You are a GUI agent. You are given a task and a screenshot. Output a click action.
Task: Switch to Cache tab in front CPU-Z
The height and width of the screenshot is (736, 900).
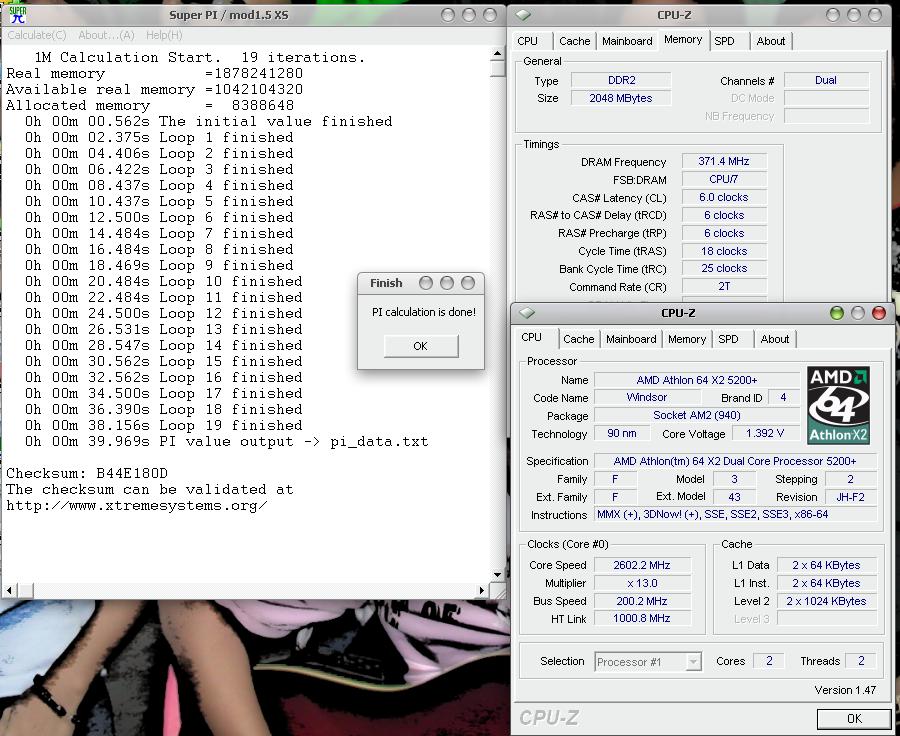(579, 339)
